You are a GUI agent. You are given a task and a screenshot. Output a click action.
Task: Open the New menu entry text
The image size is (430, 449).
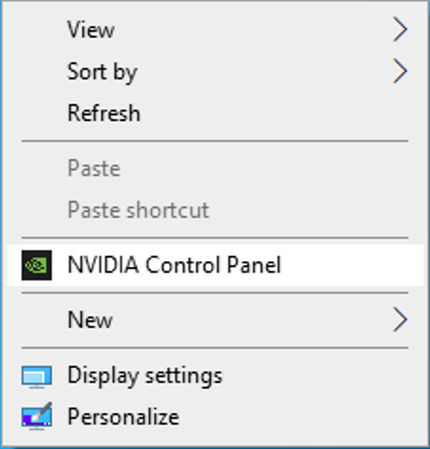tap(90, 320)
